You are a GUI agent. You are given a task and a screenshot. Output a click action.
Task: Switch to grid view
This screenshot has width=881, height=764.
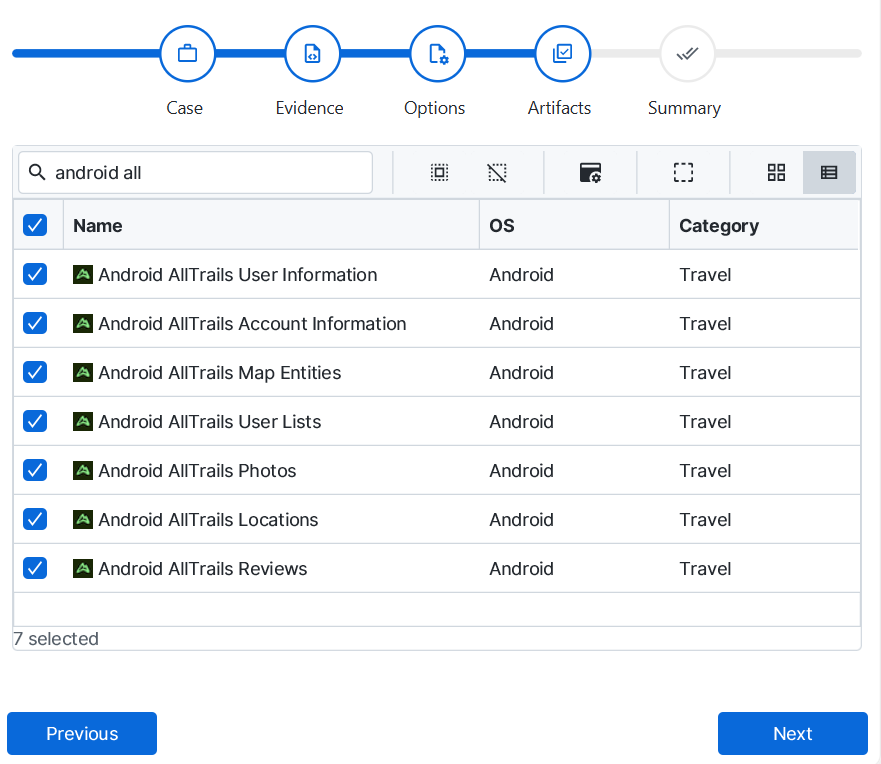coord(776,173)
